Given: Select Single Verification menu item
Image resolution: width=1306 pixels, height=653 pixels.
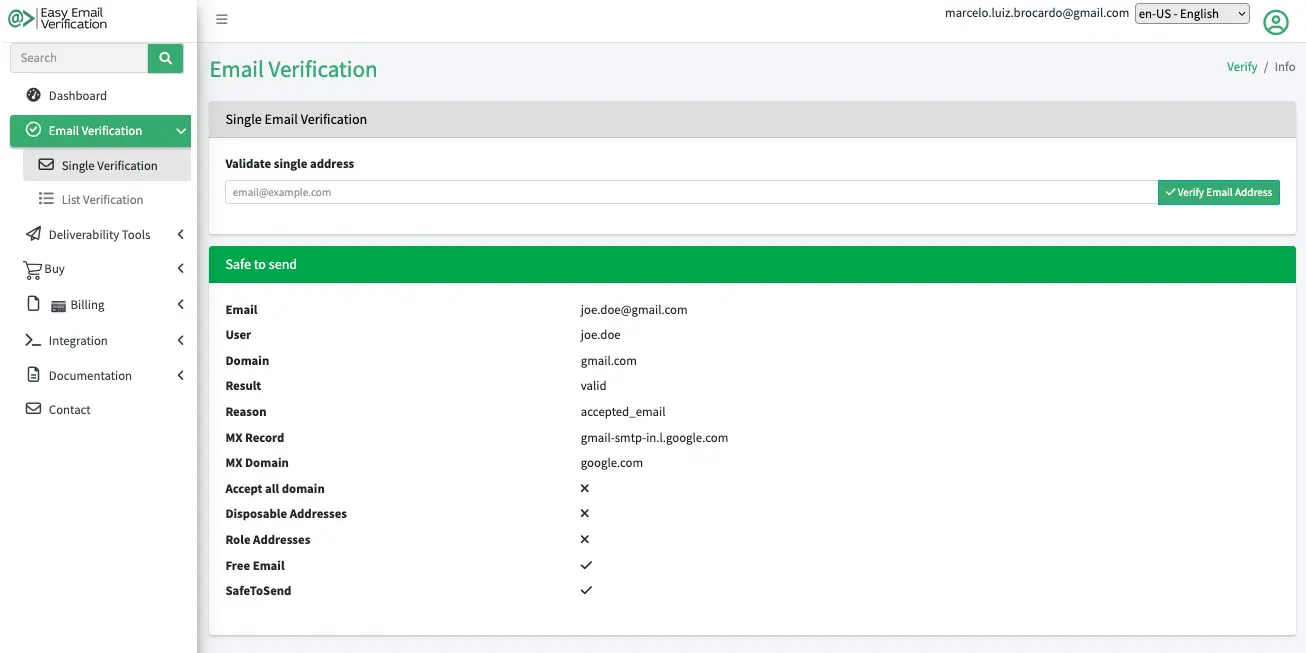Looking at the screenshot, I should point(108,166).
